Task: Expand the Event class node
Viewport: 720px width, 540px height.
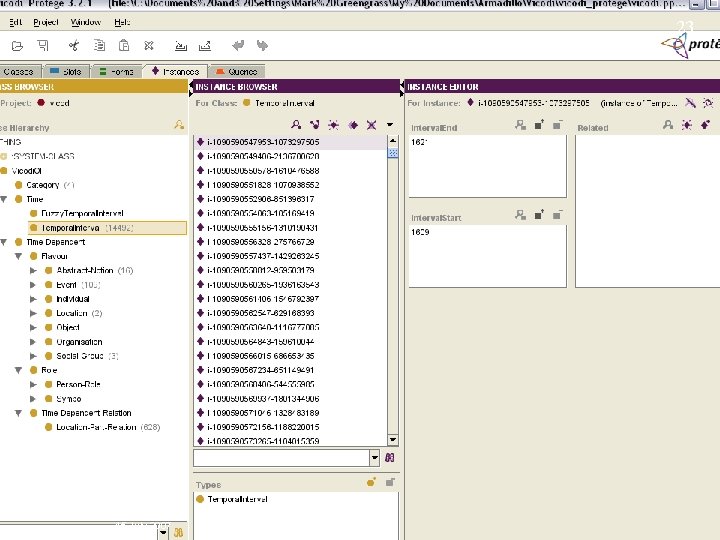Action: pos(34,284)
